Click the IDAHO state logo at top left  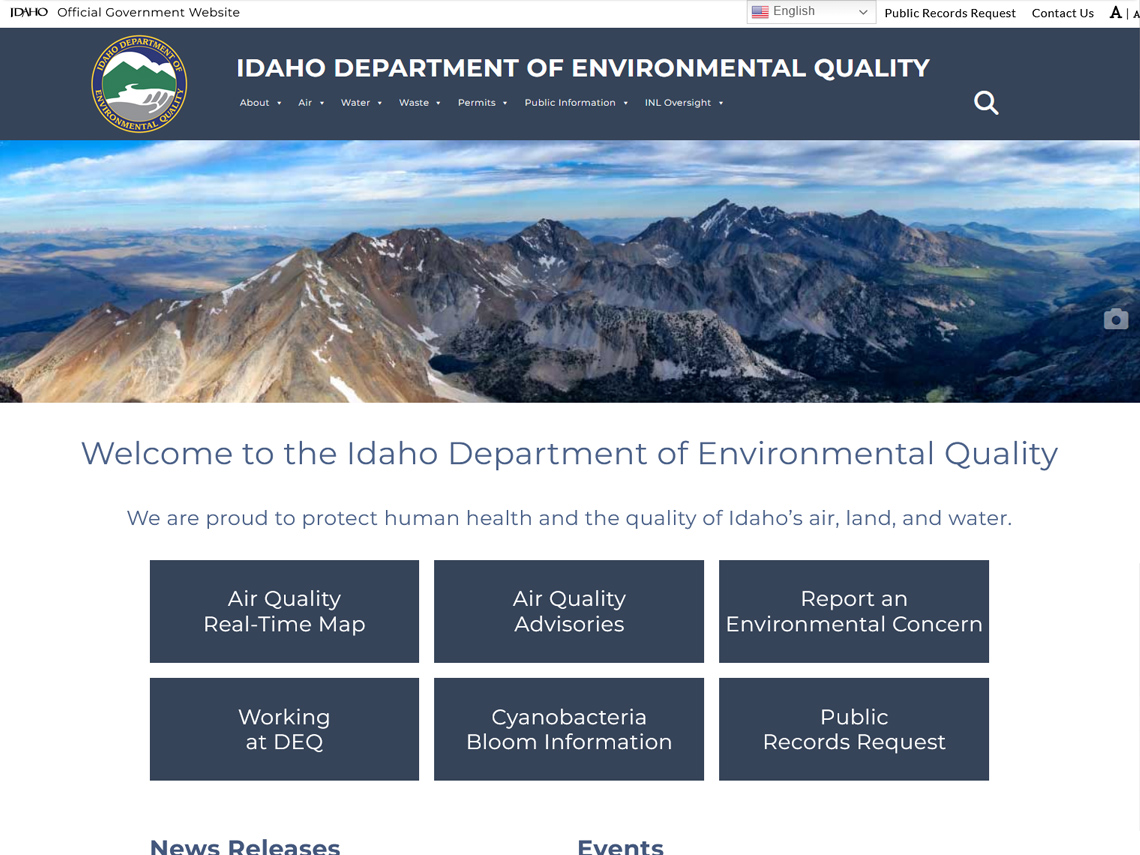point(29,13)
